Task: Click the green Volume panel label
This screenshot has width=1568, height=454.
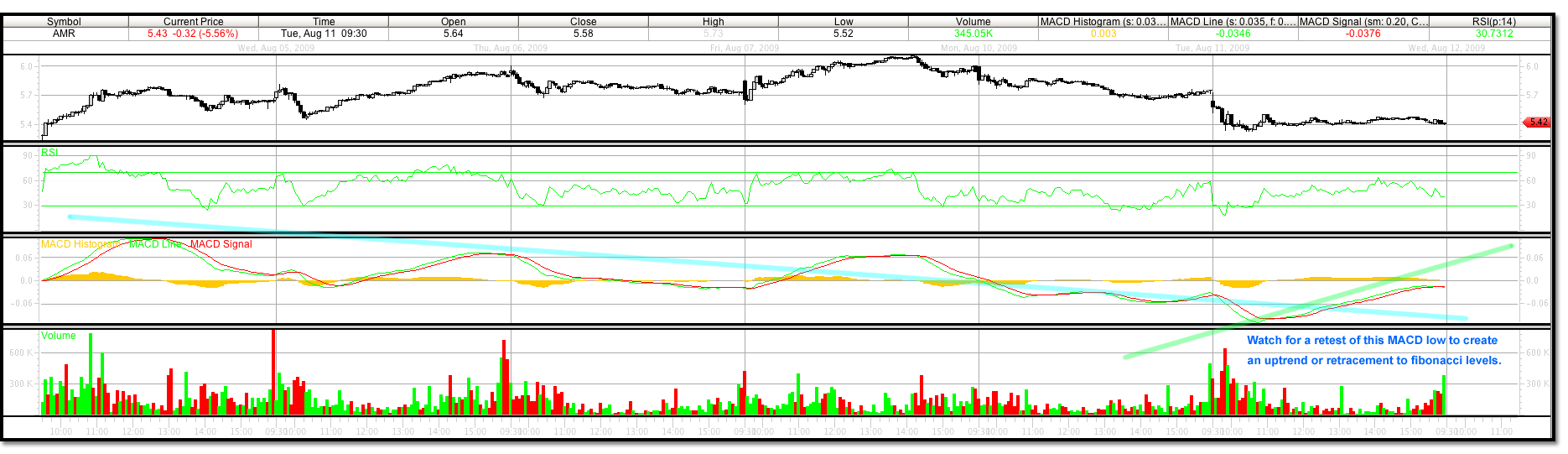Action: 58,336
